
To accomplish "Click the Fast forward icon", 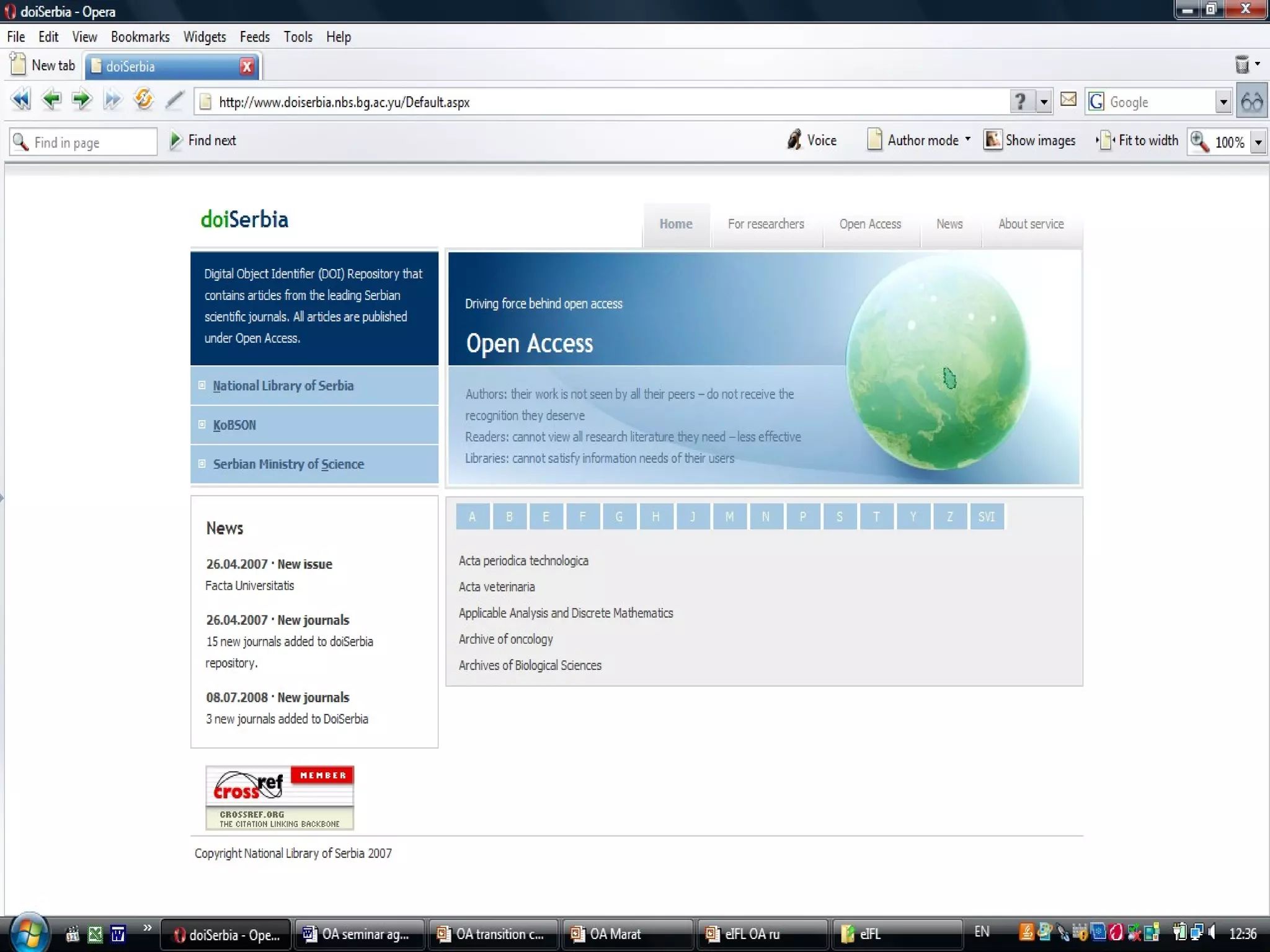I will (112, 99).
